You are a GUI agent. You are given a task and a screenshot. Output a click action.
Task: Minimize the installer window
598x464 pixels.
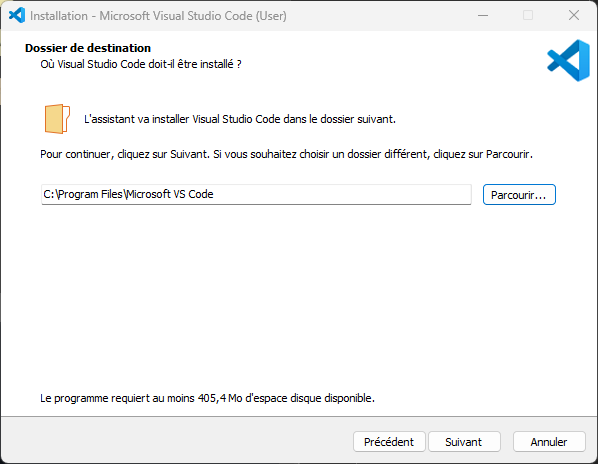483,16
